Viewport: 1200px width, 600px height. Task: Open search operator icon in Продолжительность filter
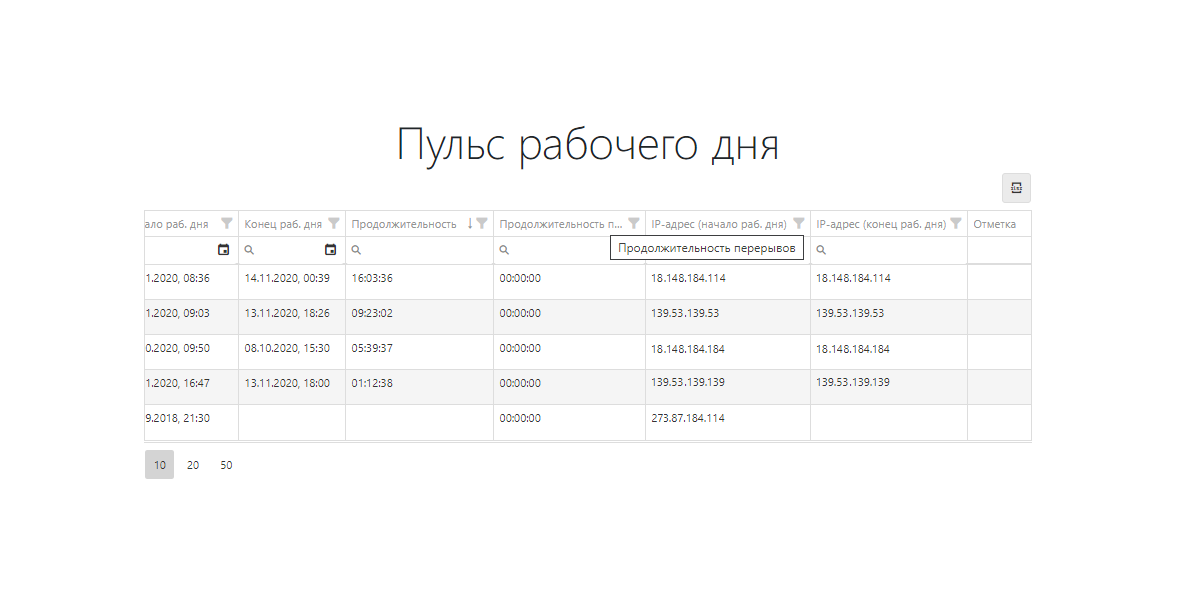pos(356,250)
